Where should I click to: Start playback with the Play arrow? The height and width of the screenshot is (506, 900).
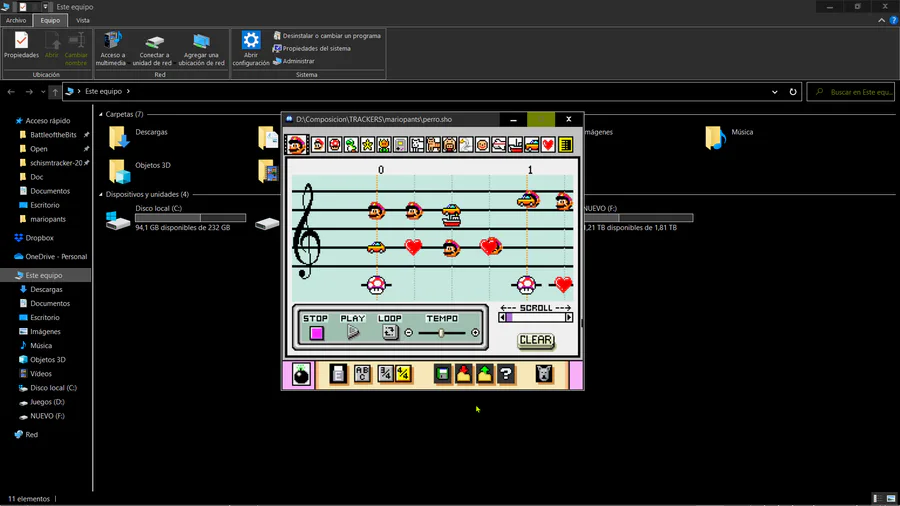353,332
